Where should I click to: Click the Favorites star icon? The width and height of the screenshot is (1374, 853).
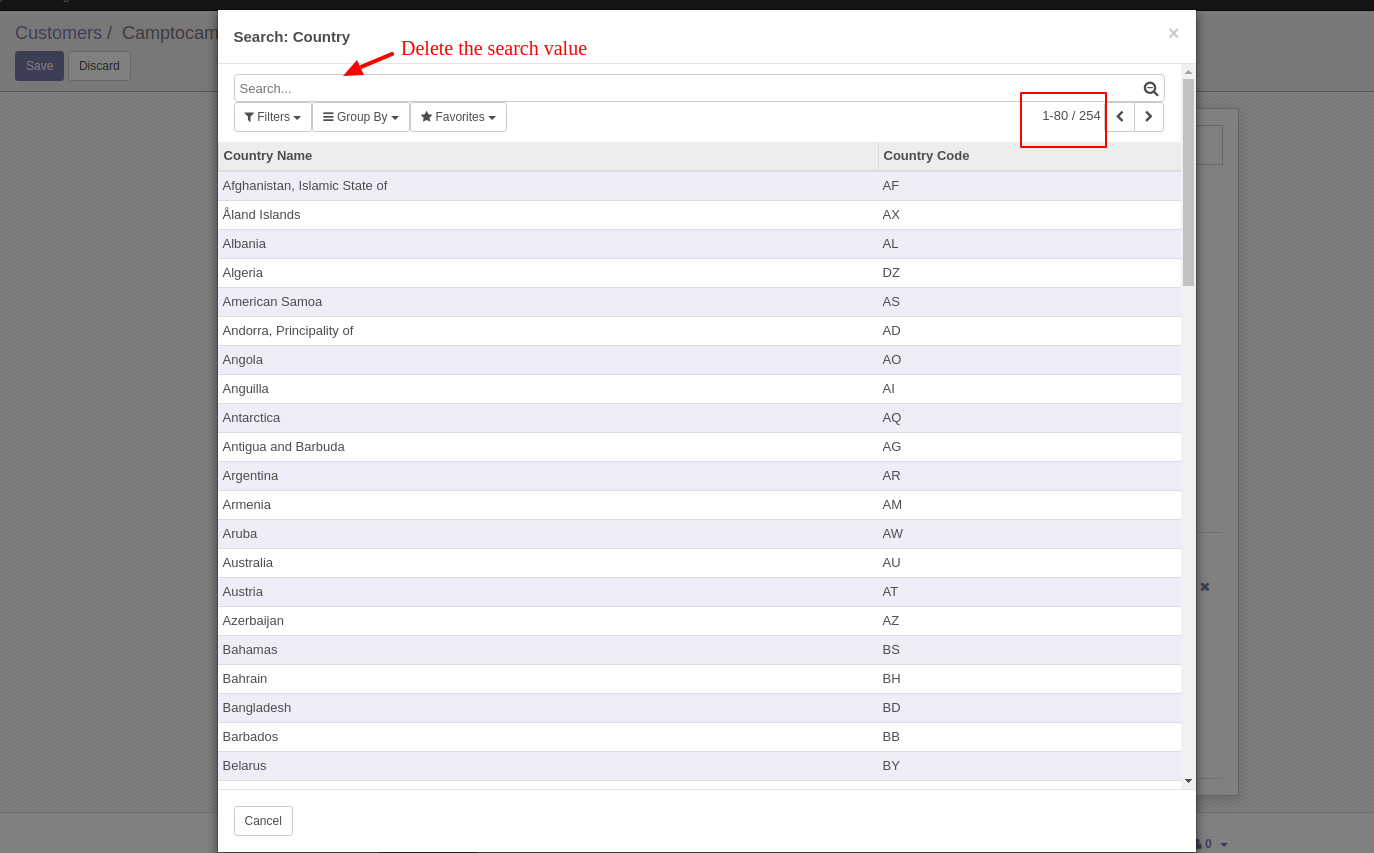click(426, 117)
